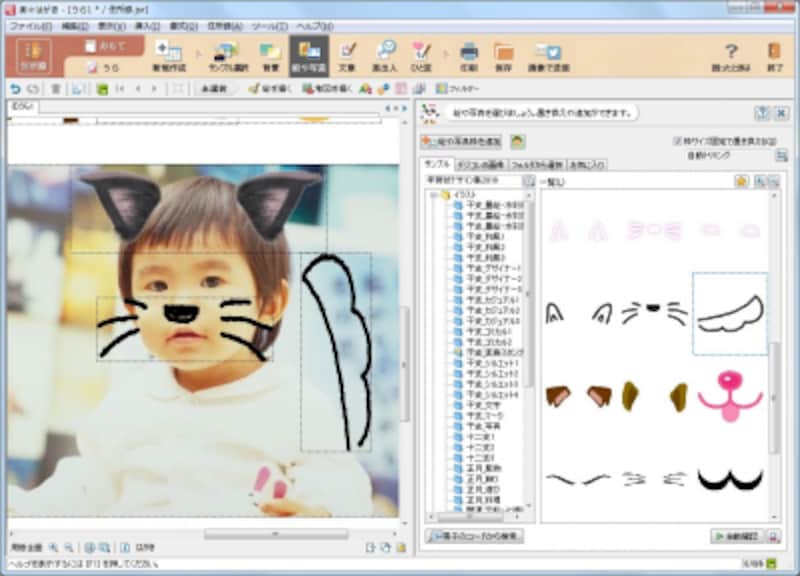Toggle the frame-size fixed replace checkbox

click(679, 141)
